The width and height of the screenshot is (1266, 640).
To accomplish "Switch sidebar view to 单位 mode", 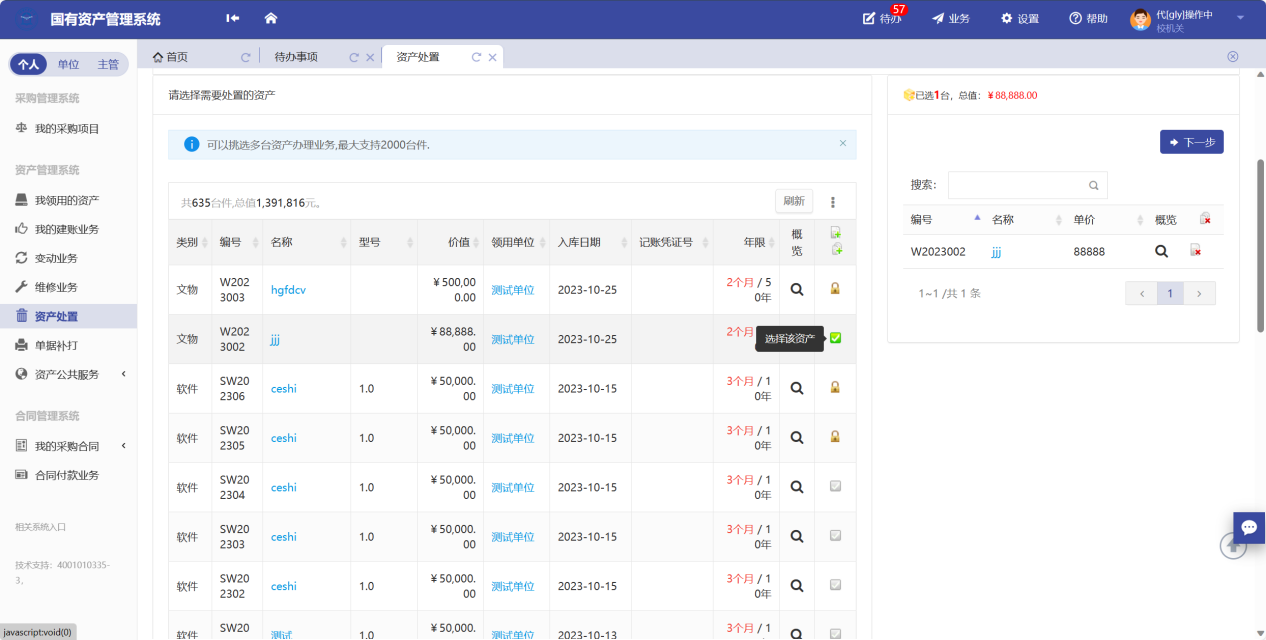I will [68, 64].
